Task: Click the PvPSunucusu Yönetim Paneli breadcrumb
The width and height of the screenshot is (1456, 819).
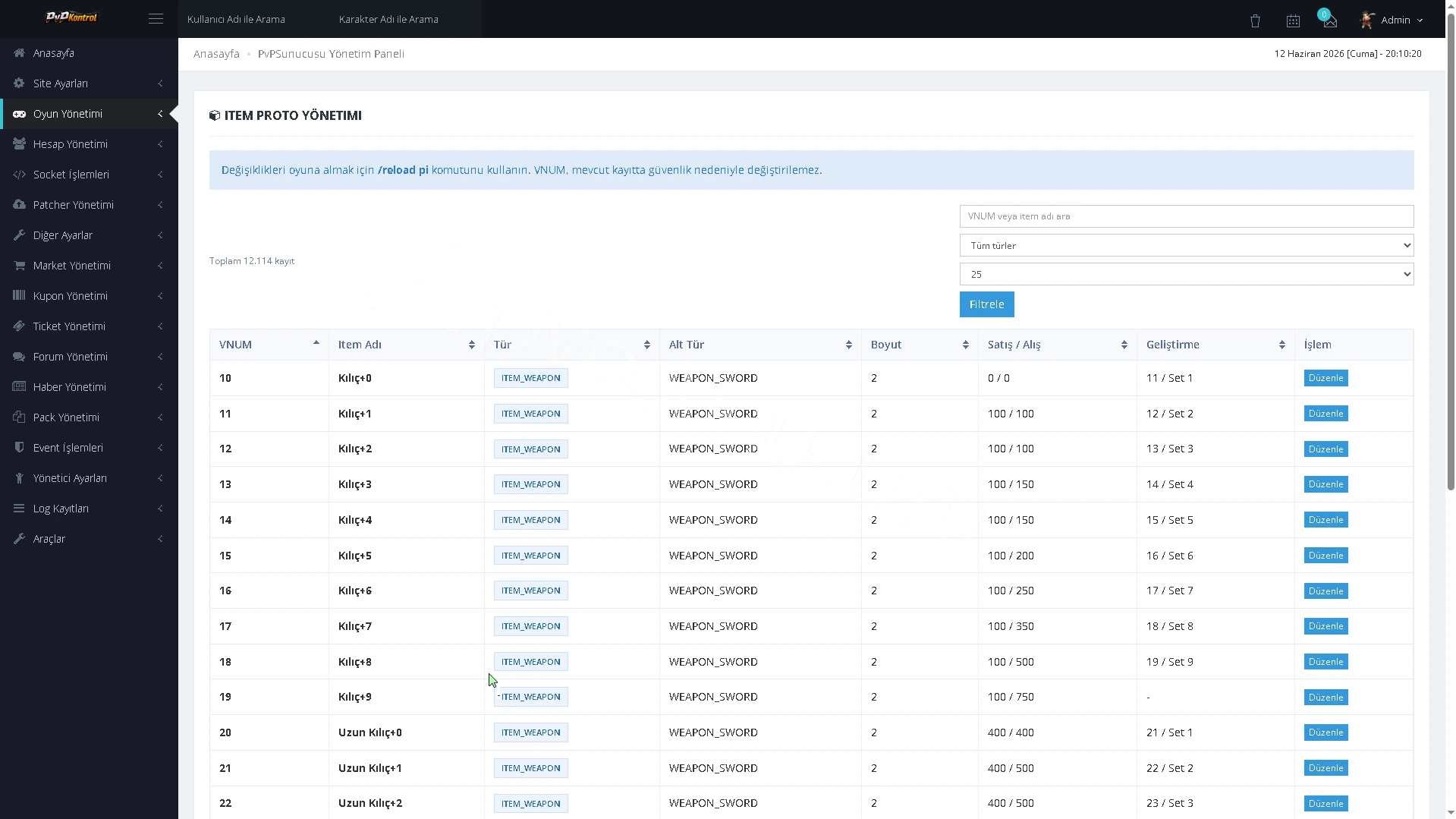Action: (x=331, y=54)
